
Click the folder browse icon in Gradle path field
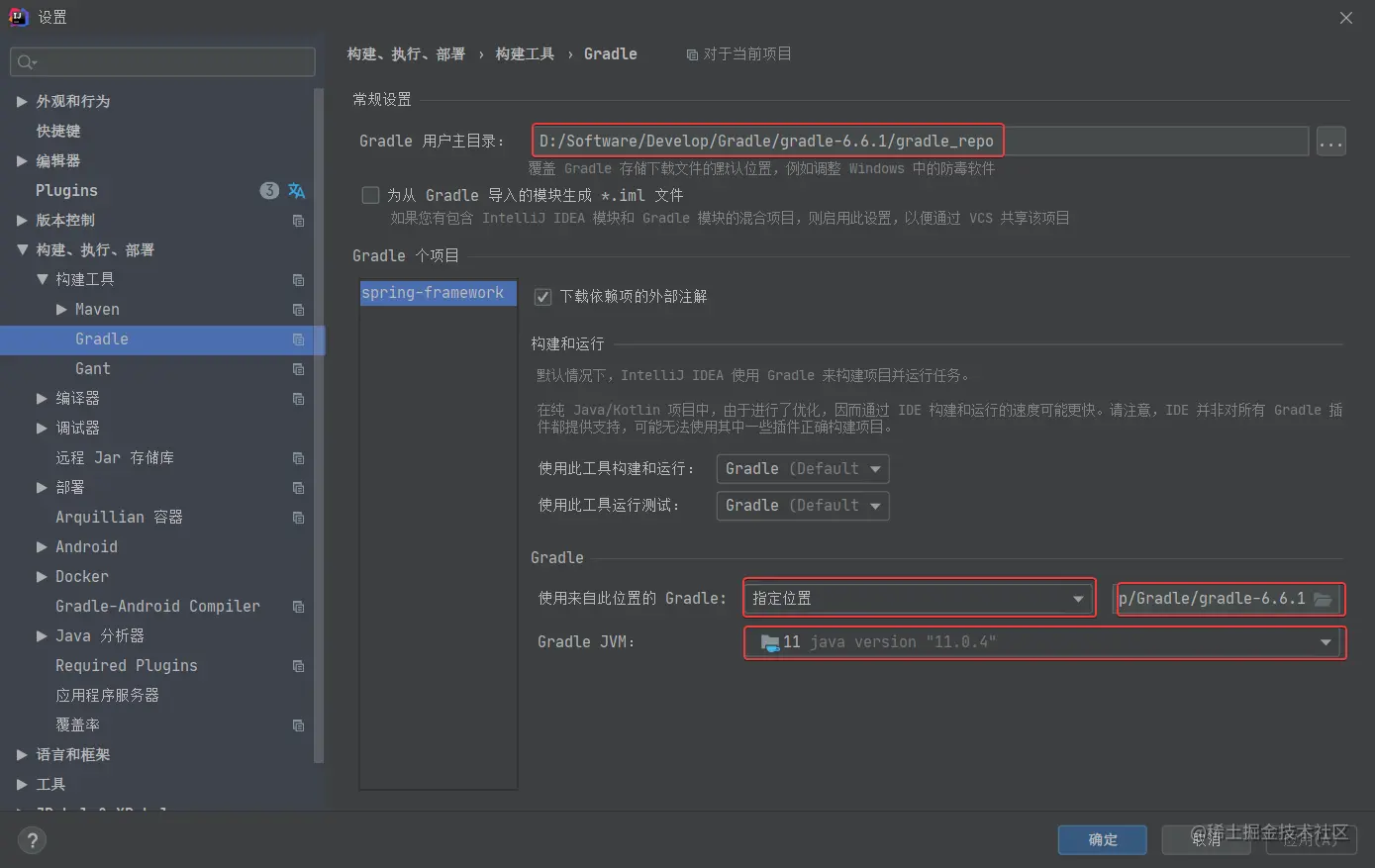(1324, 599)
